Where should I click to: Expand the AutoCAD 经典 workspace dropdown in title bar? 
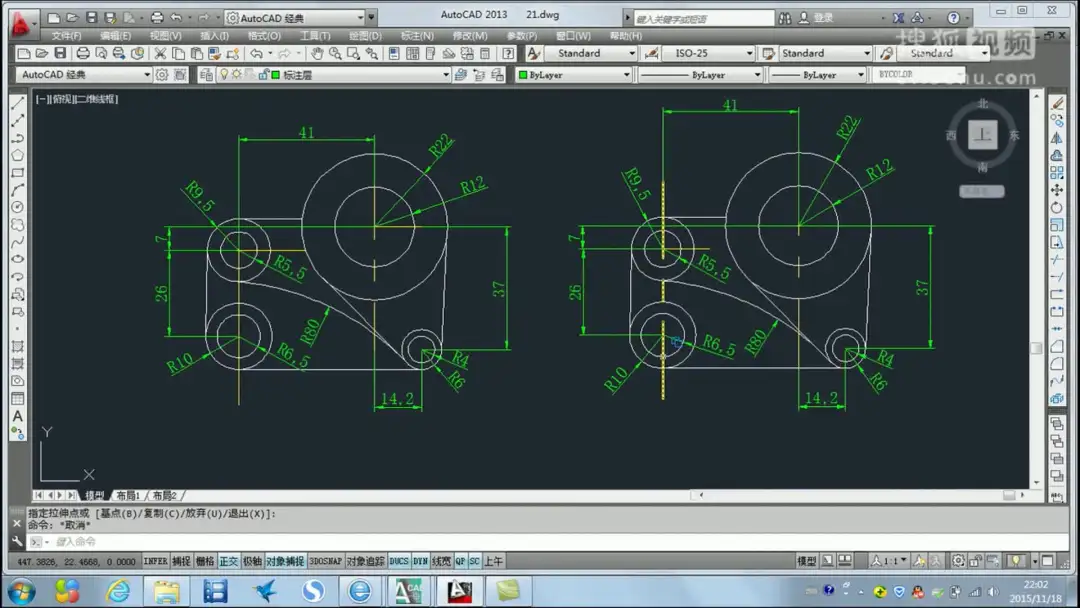360,18
